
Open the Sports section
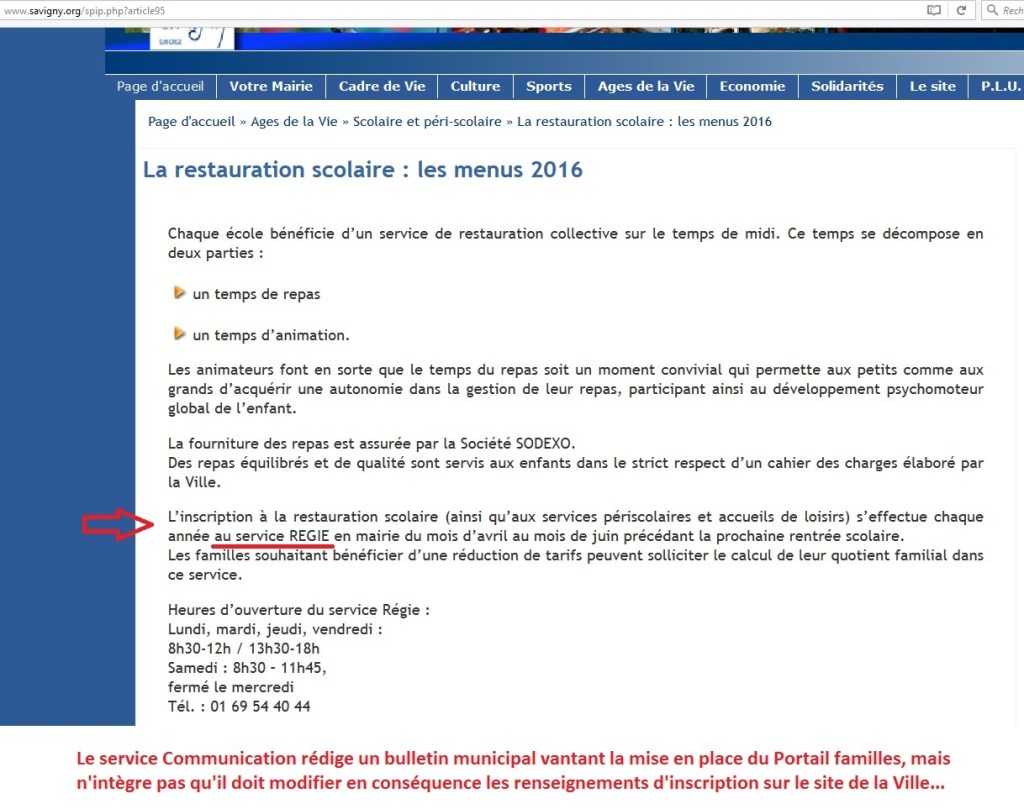tap(548, 86)
